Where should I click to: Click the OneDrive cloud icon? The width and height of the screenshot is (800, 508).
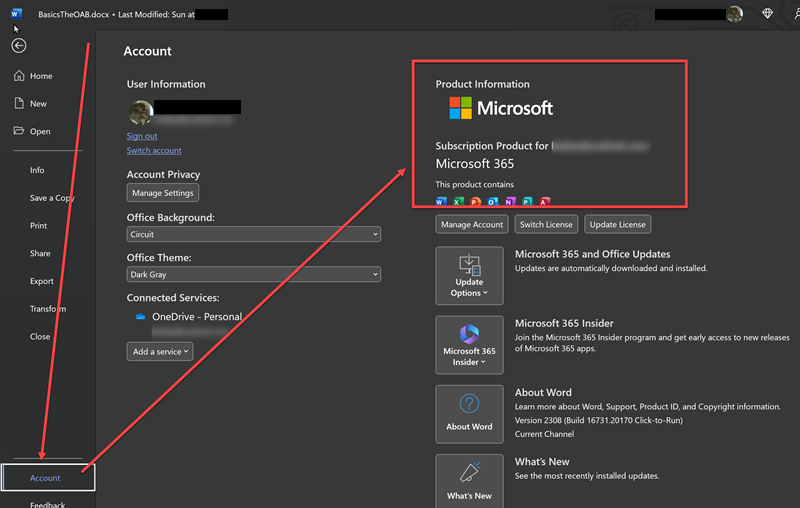pyautogui.click(x=140, y=317)
